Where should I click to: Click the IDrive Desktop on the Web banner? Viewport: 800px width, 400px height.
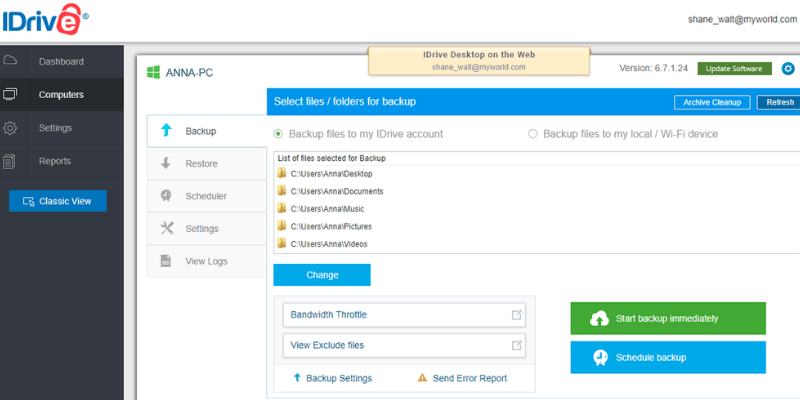coord(479,61)
